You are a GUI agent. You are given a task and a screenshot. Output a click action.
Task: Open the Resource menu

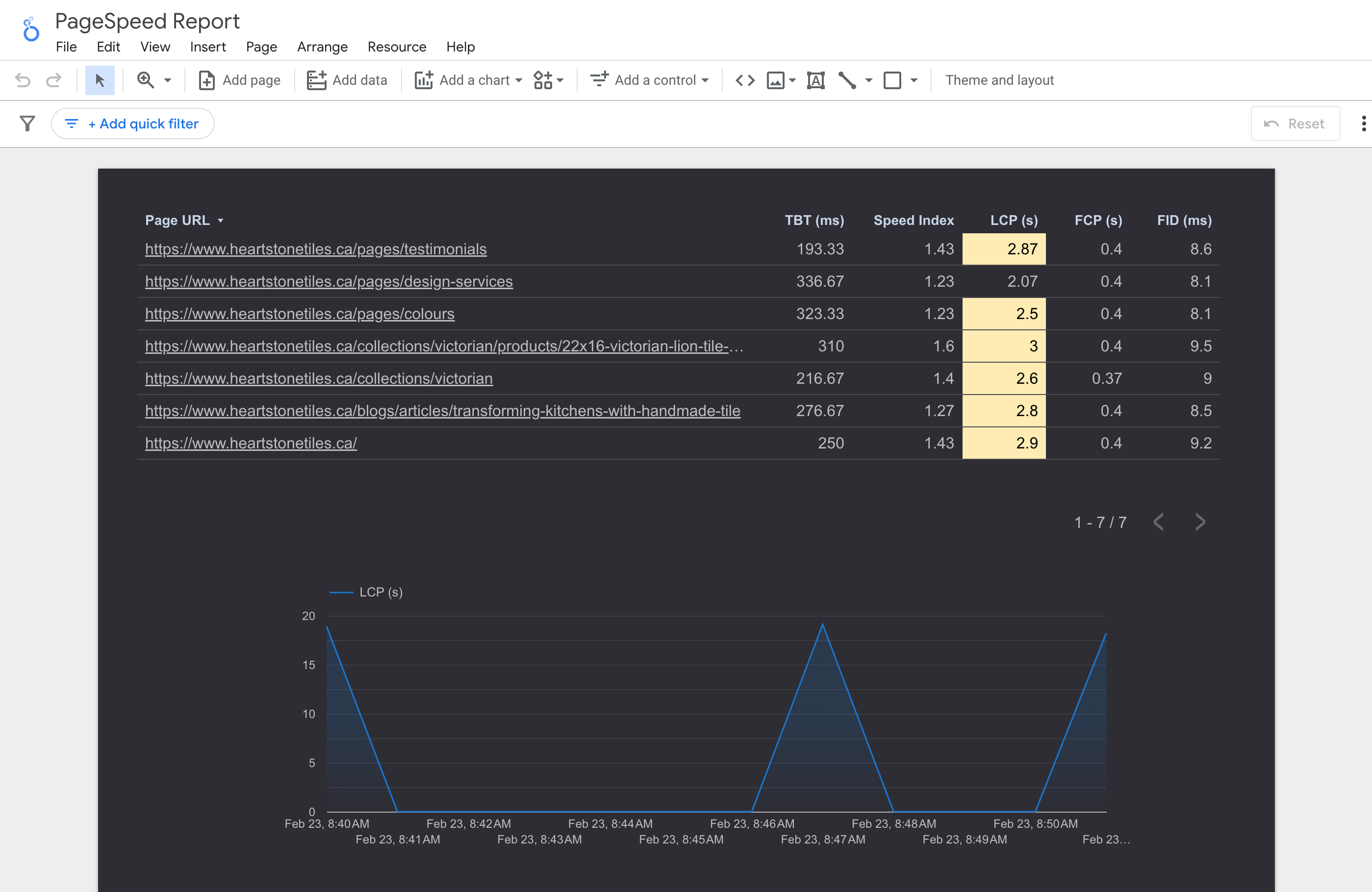tap(397, 47)
